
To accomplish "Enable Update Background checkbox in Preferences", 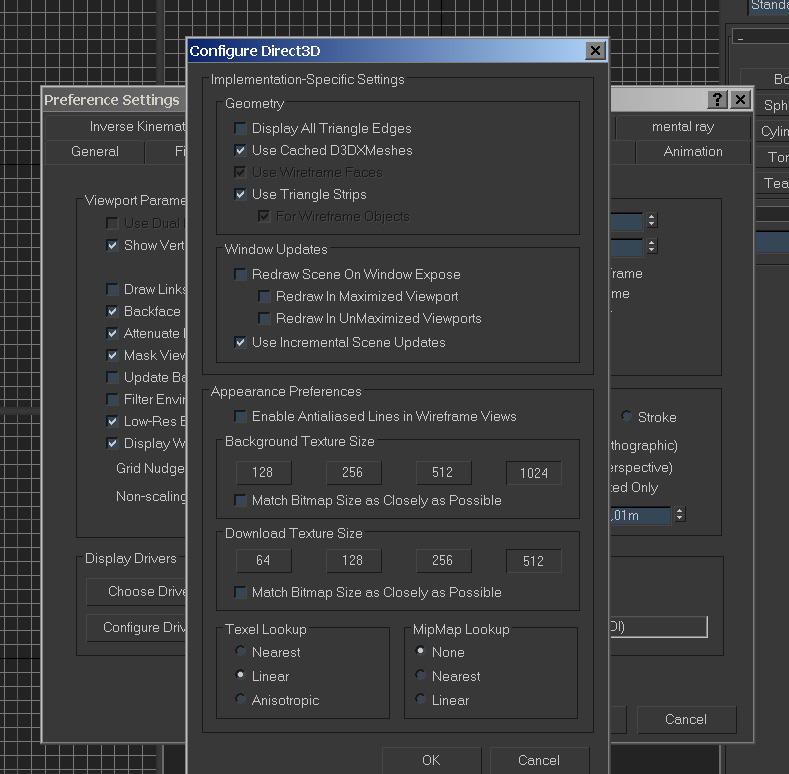I will [x=112, y=377].
